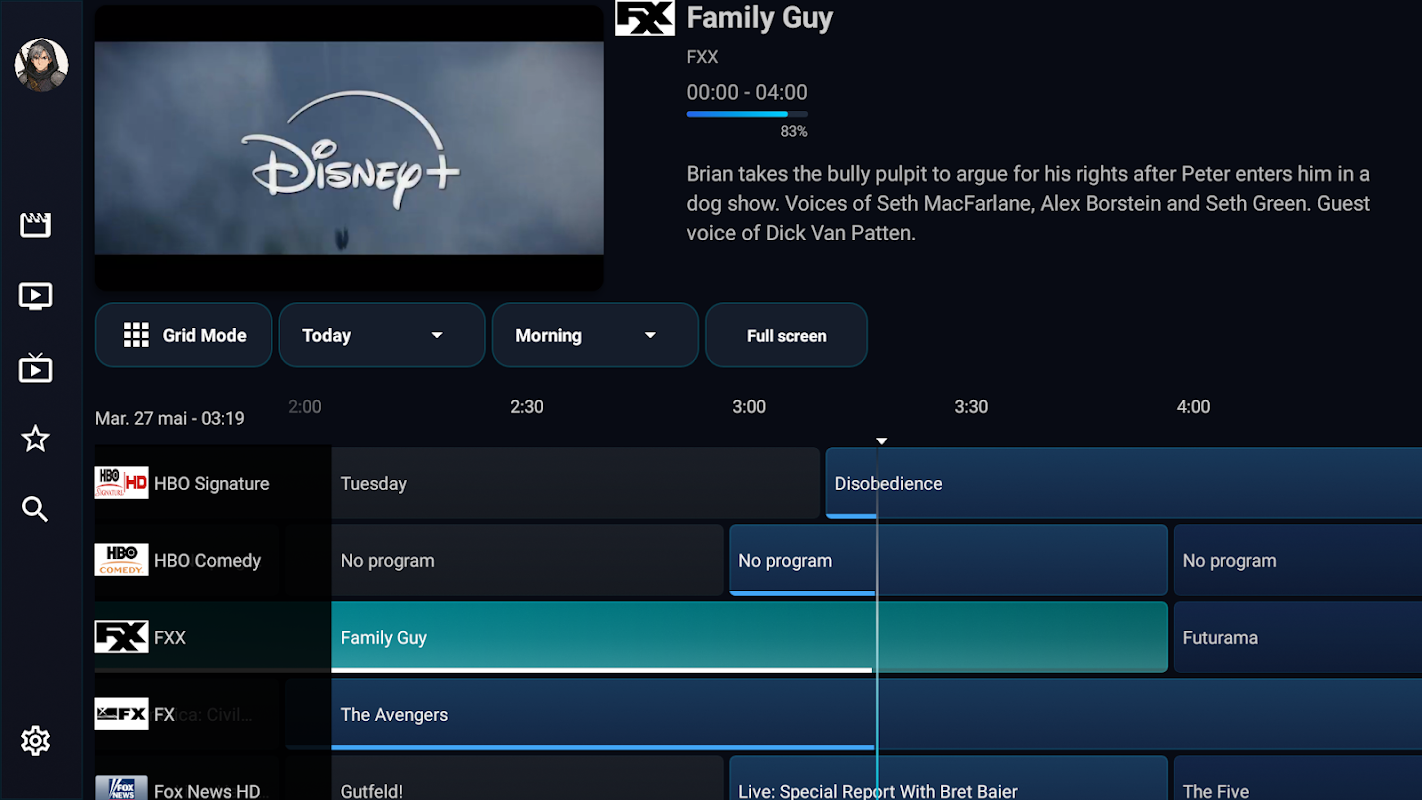This screenshot has width=1422, height=800.
Task: Select the Family Guy program on FXX
Action: click(749, 637)
